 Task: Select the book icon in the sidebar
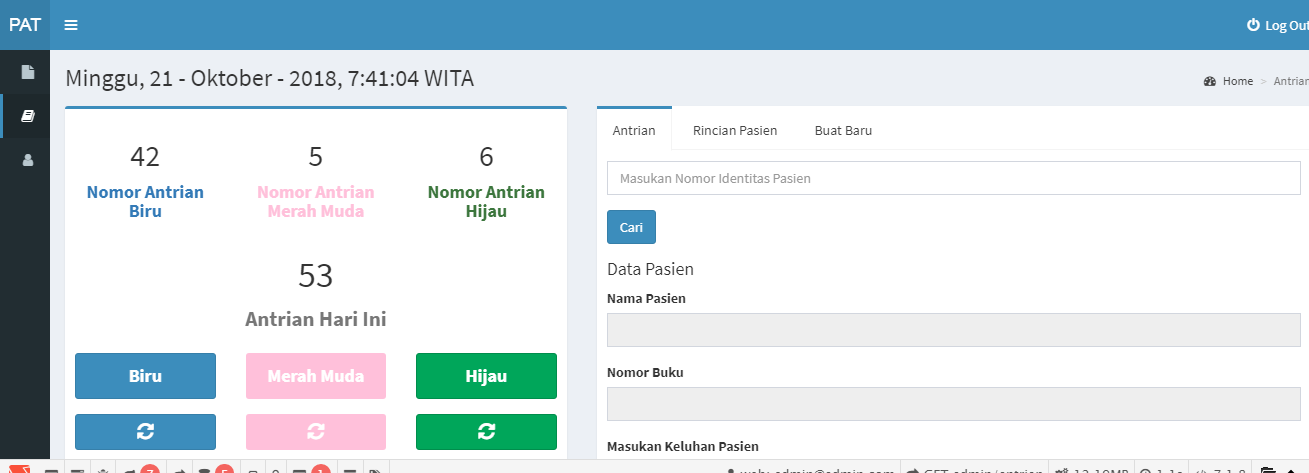pos(28,116)
